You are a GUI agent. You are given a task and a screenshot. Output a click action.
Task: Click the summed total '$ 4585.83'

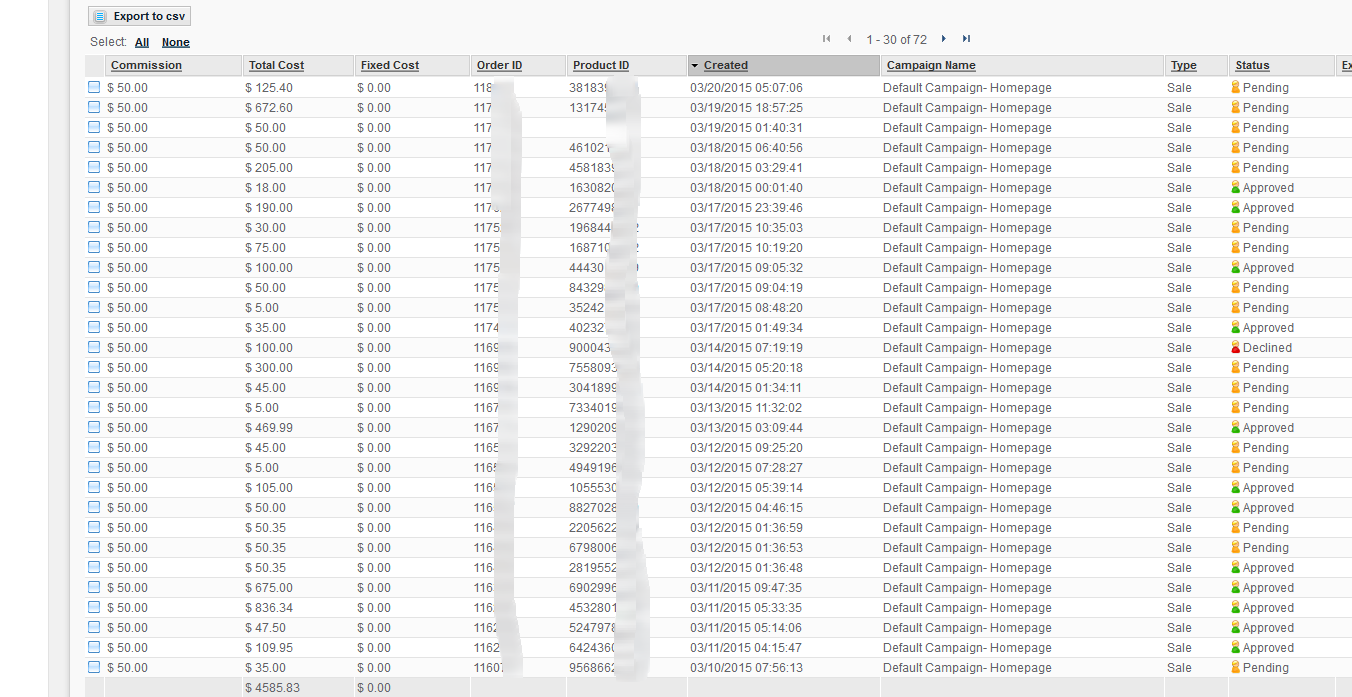(273, 688)
